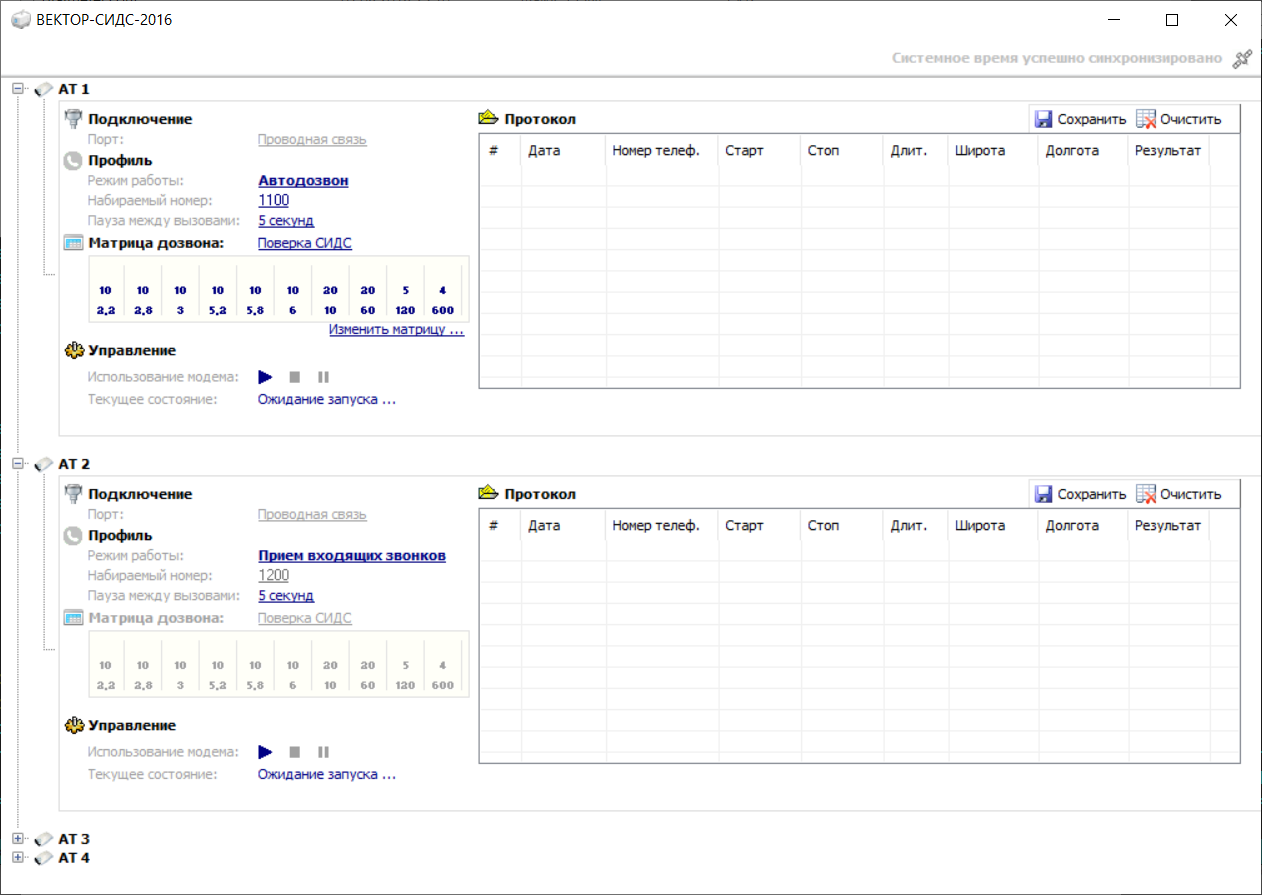Viewport: 1262px width, 895px height.
Task: Start the AT 2 modem using play icon
Action: 265,752
